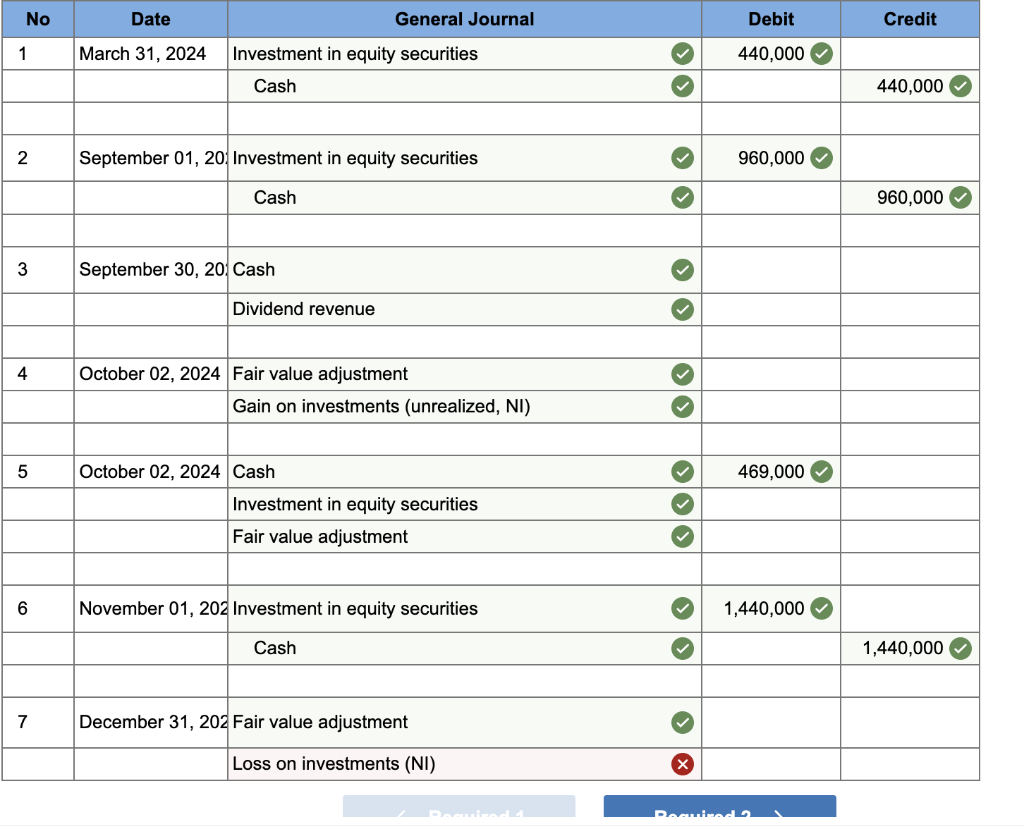Click green check beside Dividend revenue

682,309
